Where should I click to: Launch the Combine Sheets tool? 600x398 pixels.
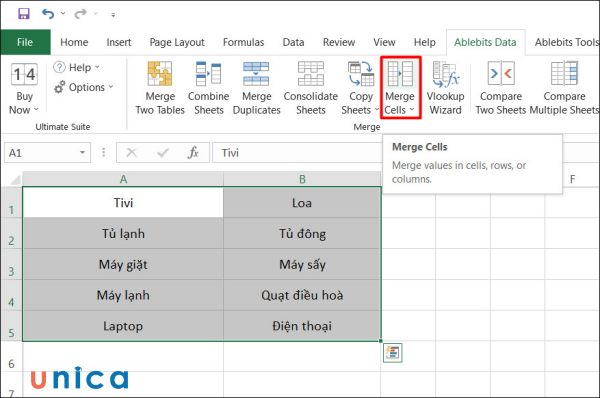click(209, 88)
